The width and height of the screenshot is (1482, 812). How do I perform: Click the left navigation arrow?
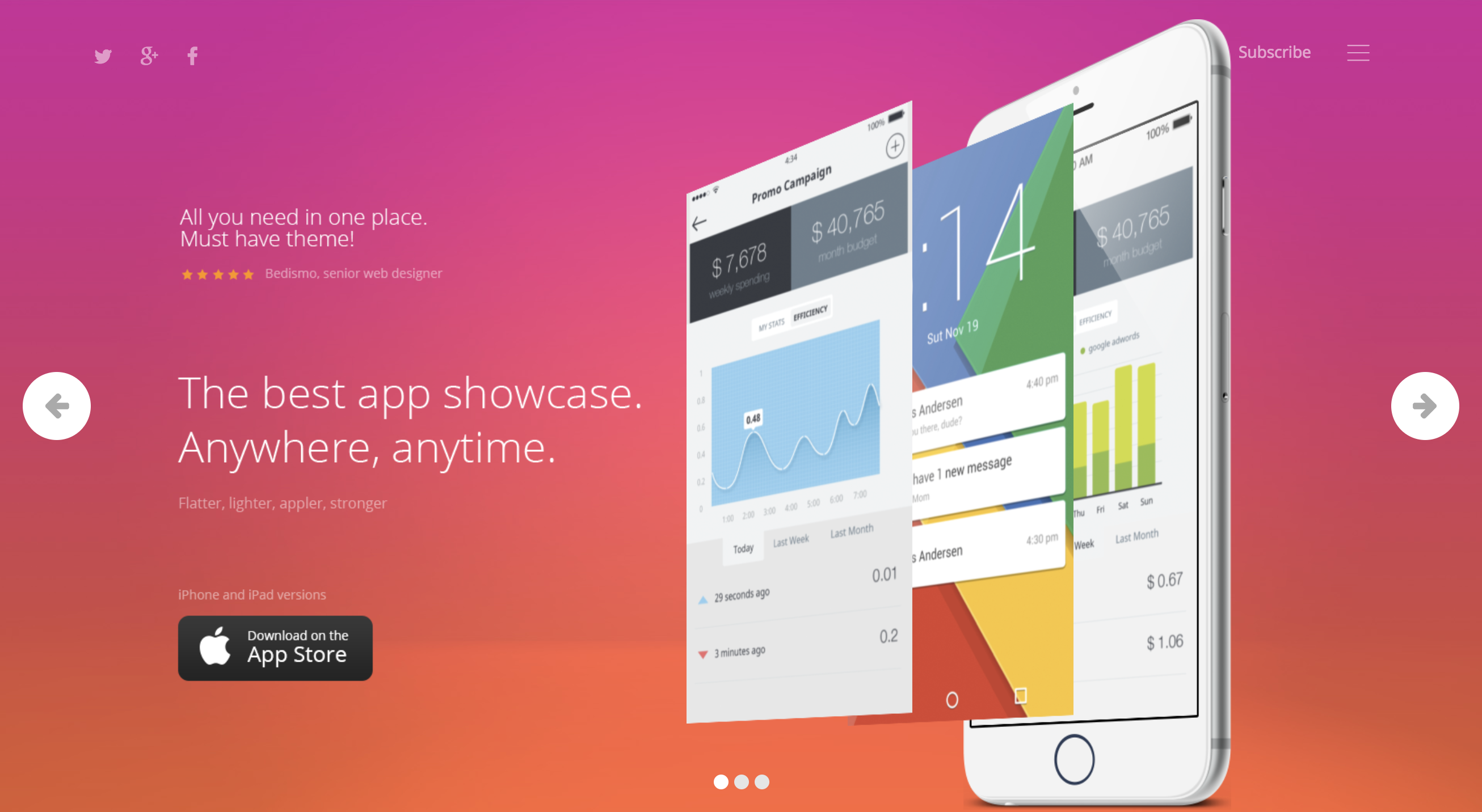coord(57,405)
